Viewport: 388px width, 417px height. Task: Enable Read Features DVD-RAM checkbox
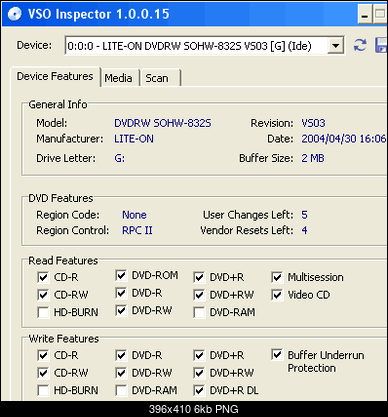tap(199, 312)
